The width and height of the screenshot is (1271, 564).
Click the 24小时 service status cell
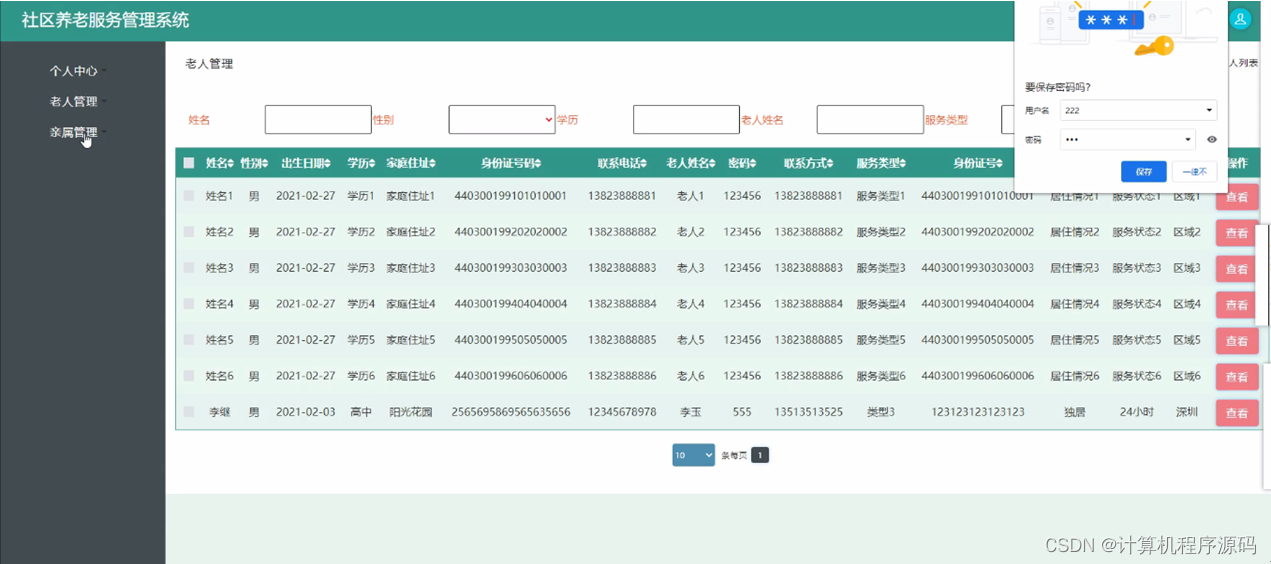point(1136,412)
